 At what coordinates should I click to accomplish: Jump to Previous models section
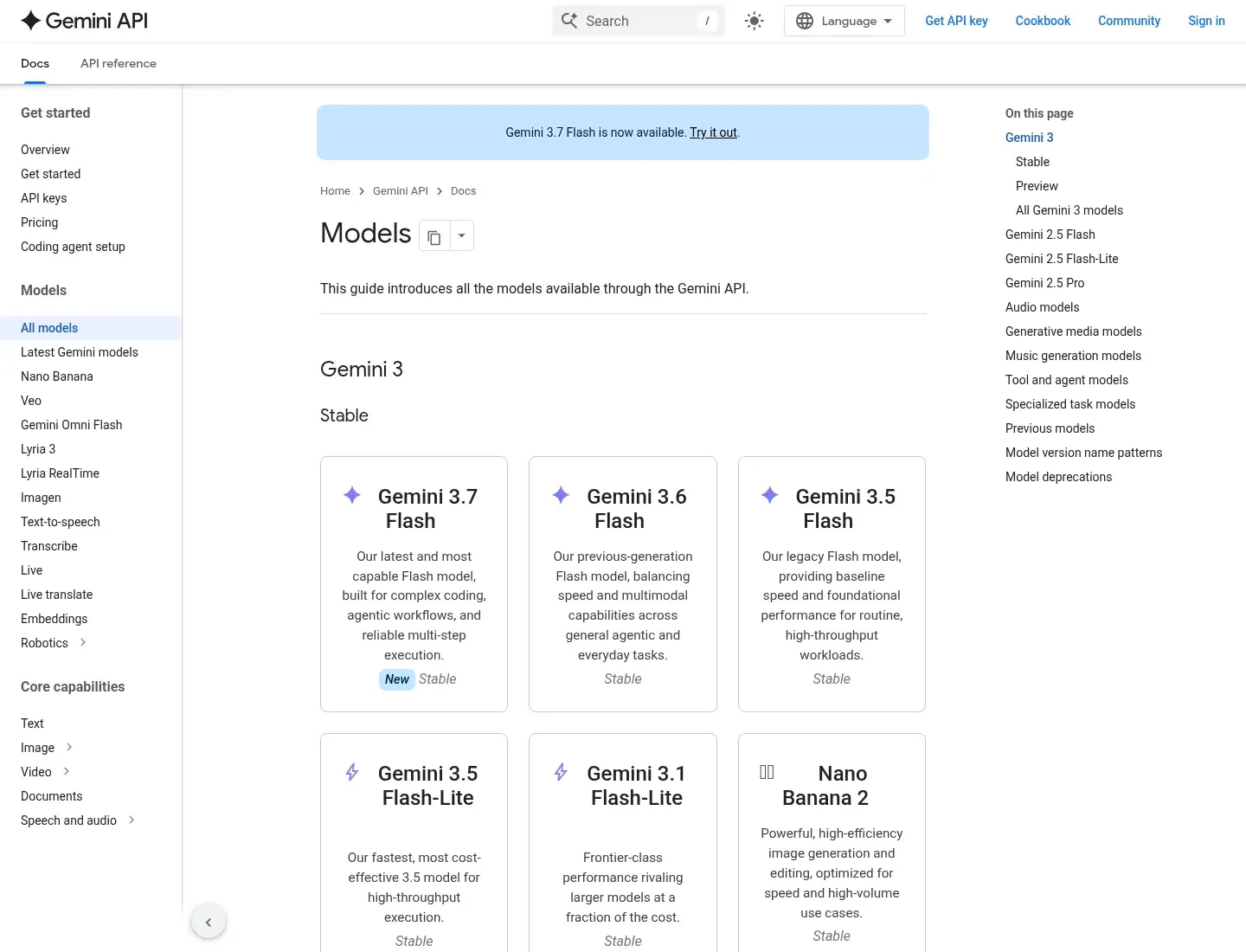[1050, 428]
